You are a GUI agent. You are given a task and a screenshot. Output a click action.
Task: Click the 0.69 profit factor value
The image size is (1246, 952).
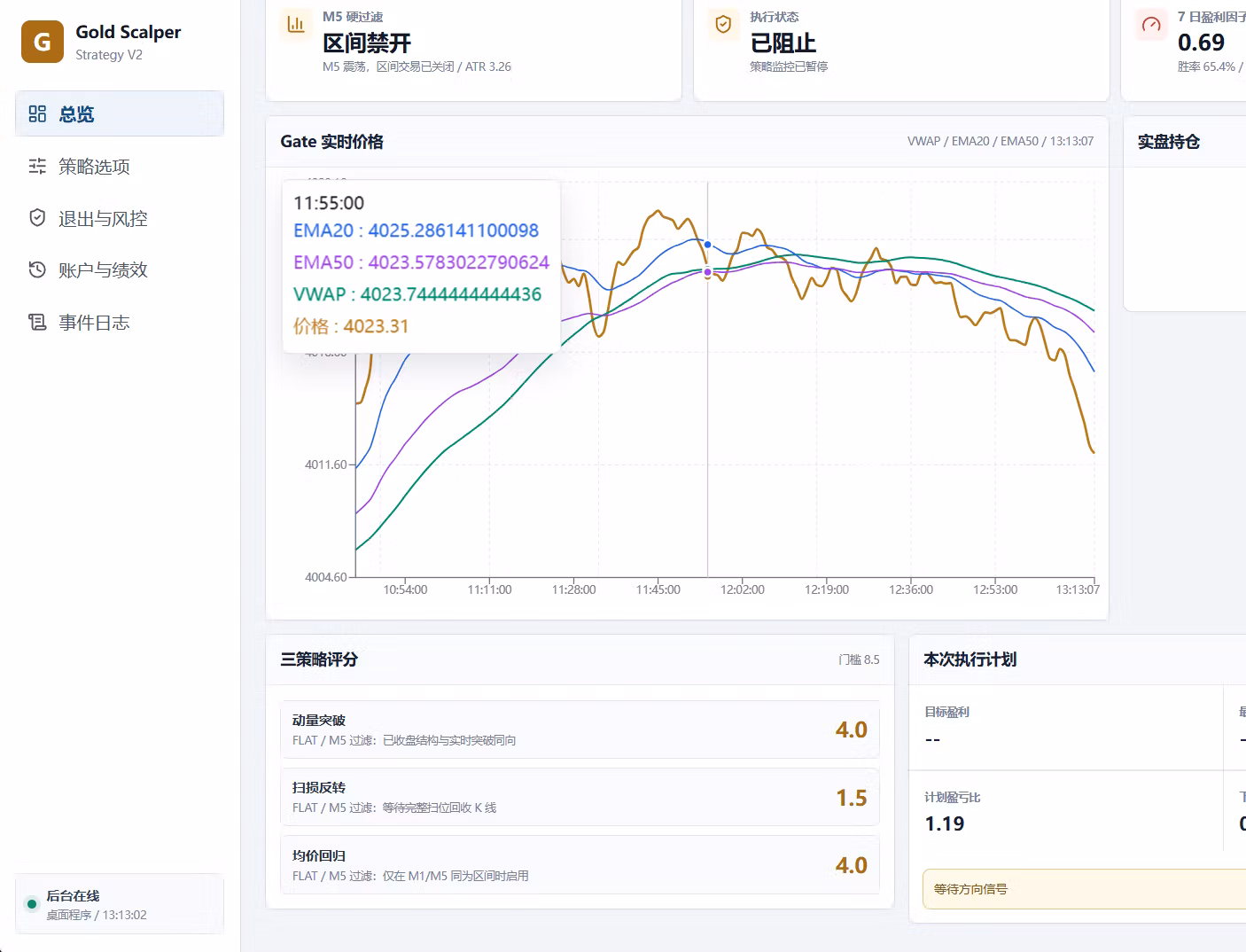tap(1201, 43)
